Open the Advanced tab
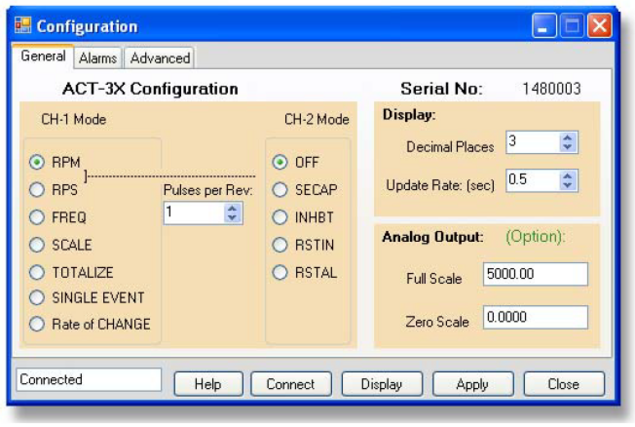Viewport: 635px width, 427px height. [159, 59]
